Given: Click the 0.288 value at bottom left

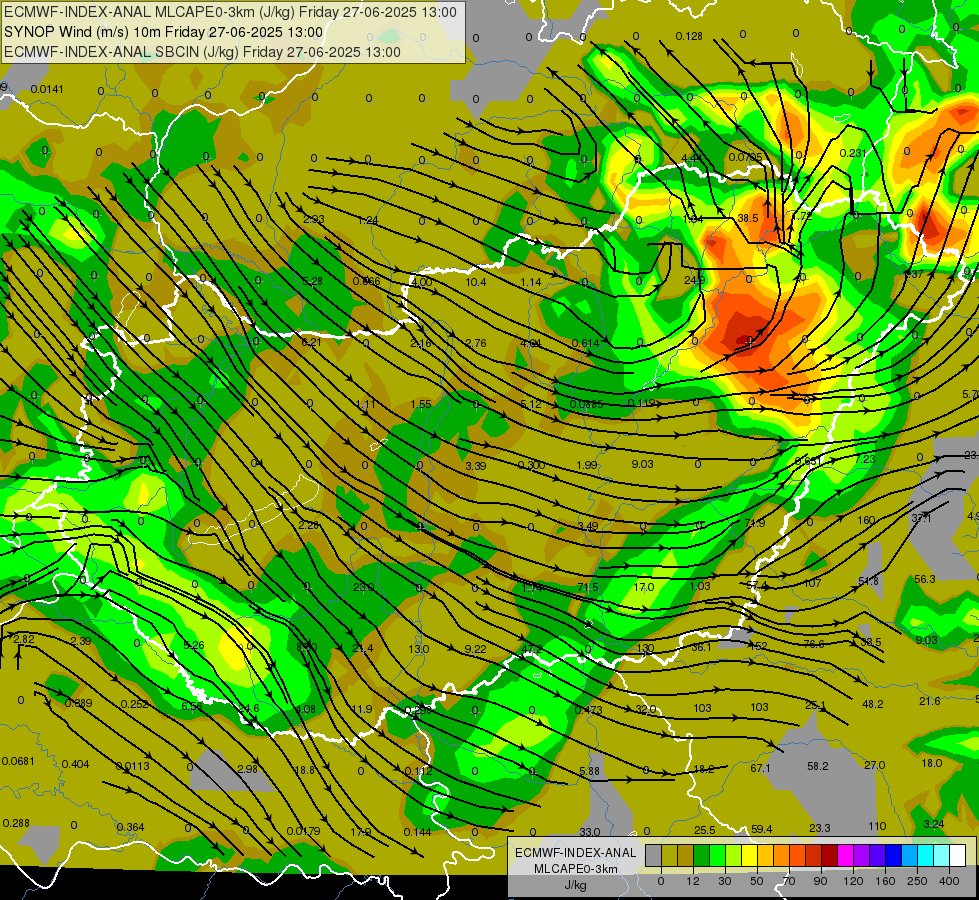Looking at the screenshot, I should (16, 823).
